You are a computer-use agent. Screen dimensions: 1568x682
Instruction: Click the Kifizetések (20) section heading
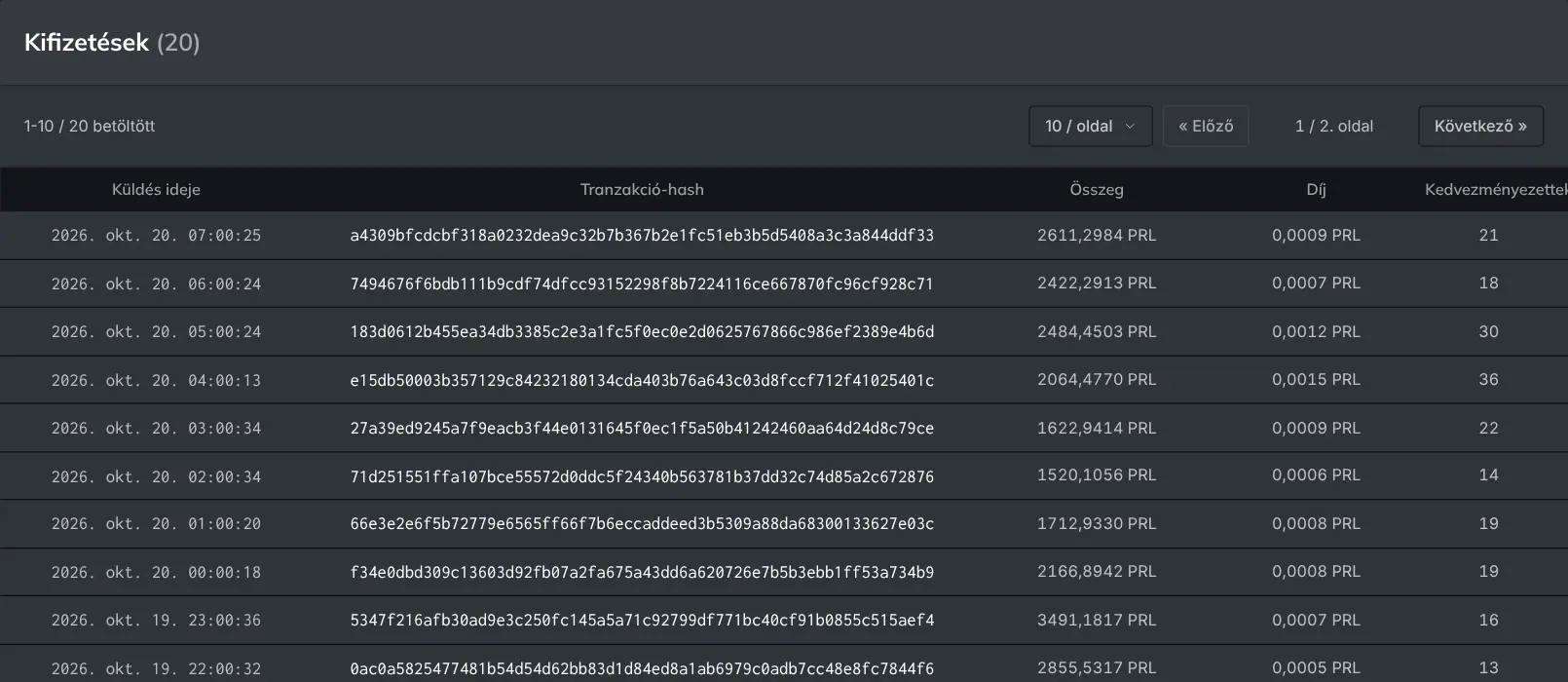click(112, 43)
